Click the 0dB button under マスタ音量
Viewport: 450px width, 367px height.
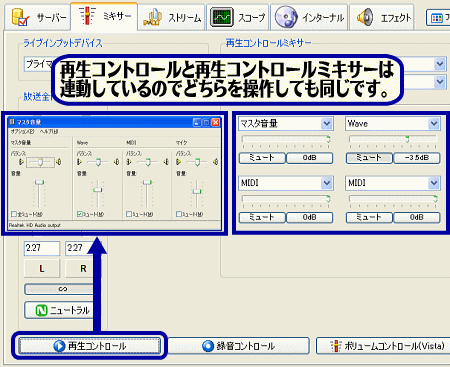point(310,158)
